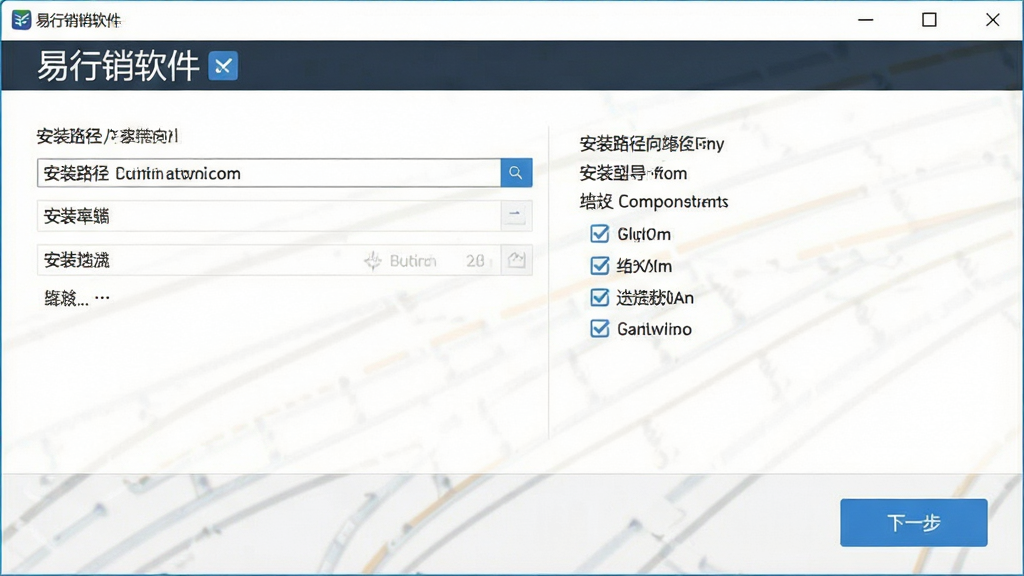Toggle the component checkbox ending in 0An

pos(600,298)
